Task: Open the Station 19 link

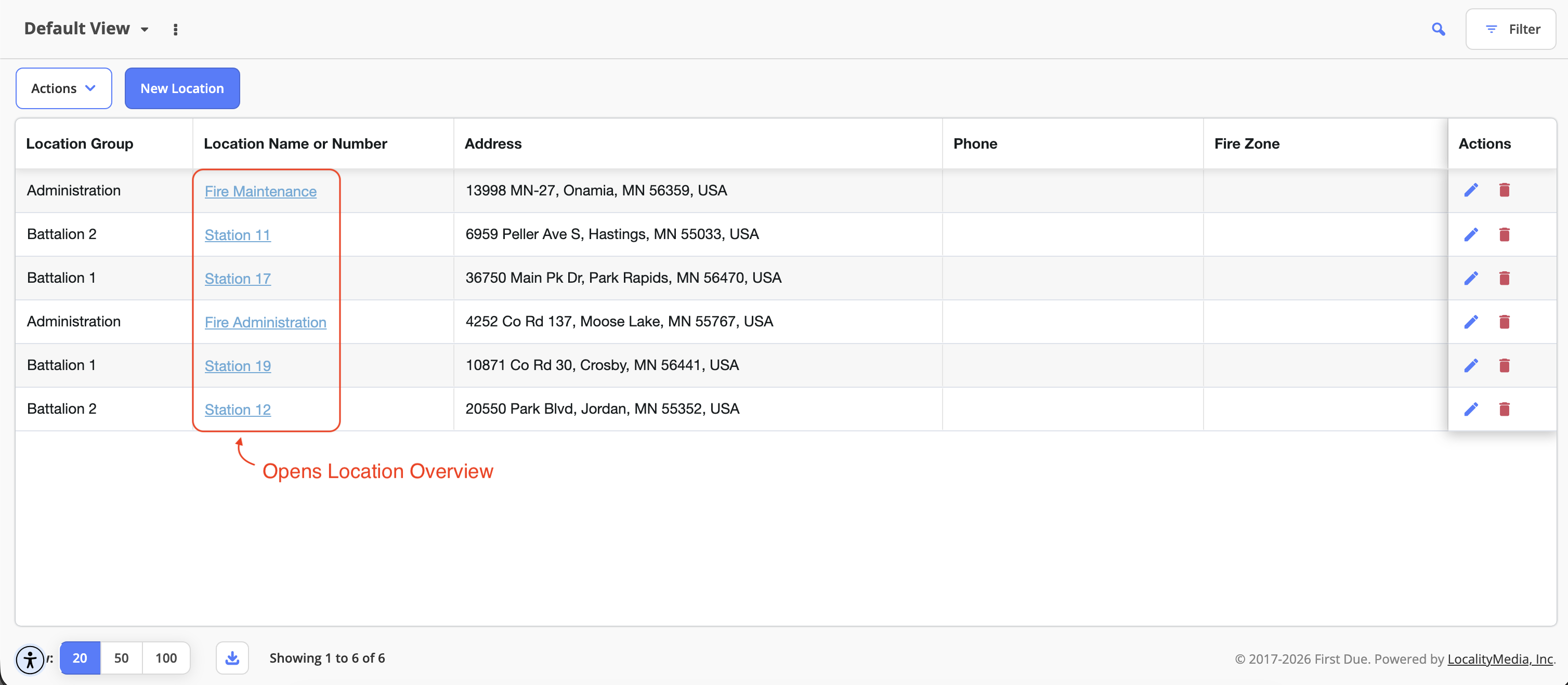Action: pos(238,366)
